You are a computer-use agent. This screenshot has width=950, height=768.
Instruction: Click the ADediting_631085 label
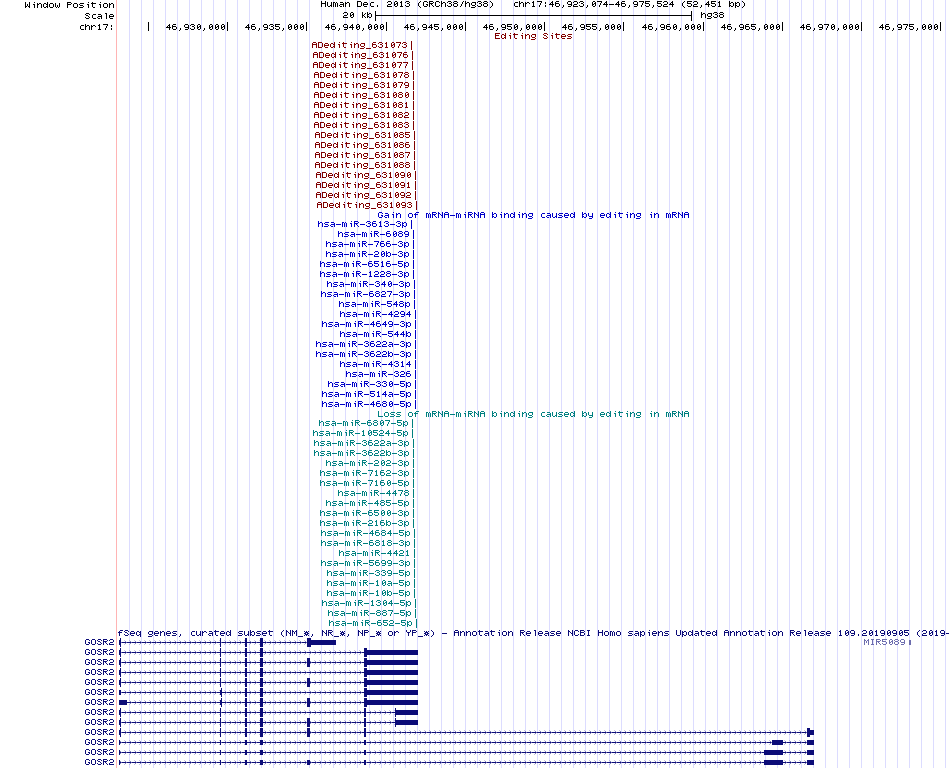pyautogui.click(x=362, y=135)
